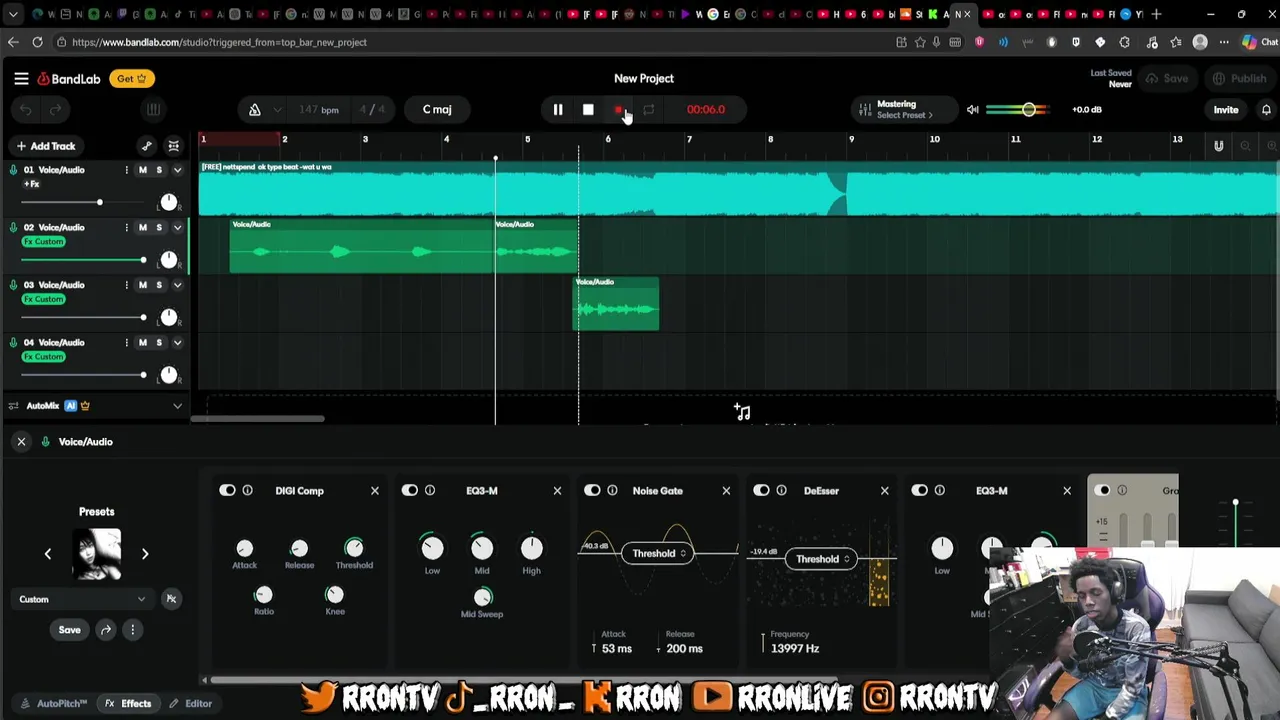Mute track 01 Voice/Audio
1280x720 pixels.
pyautogui.click(x=142, y=170)
